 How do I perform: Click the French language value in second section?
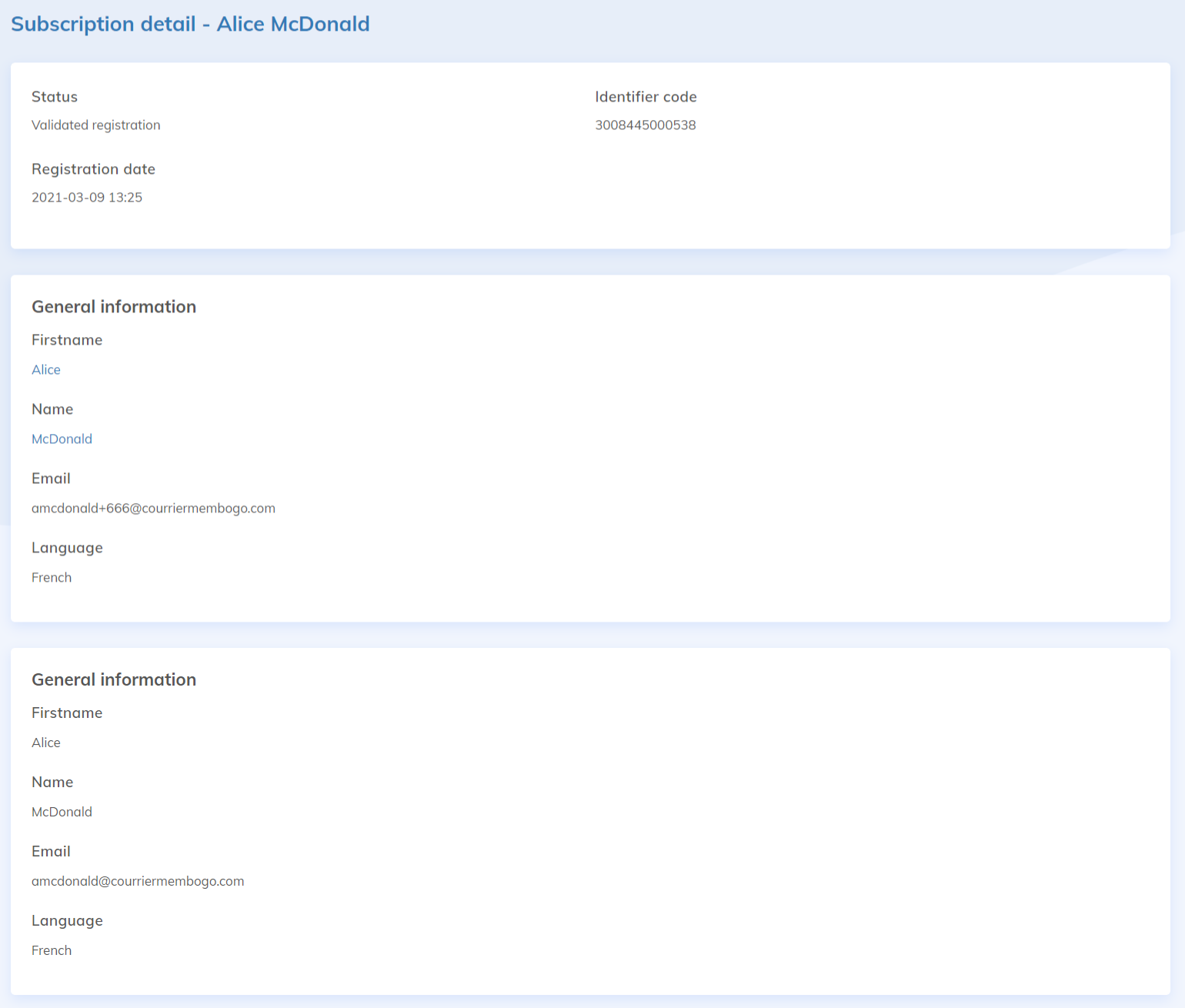tap(51, 950)
